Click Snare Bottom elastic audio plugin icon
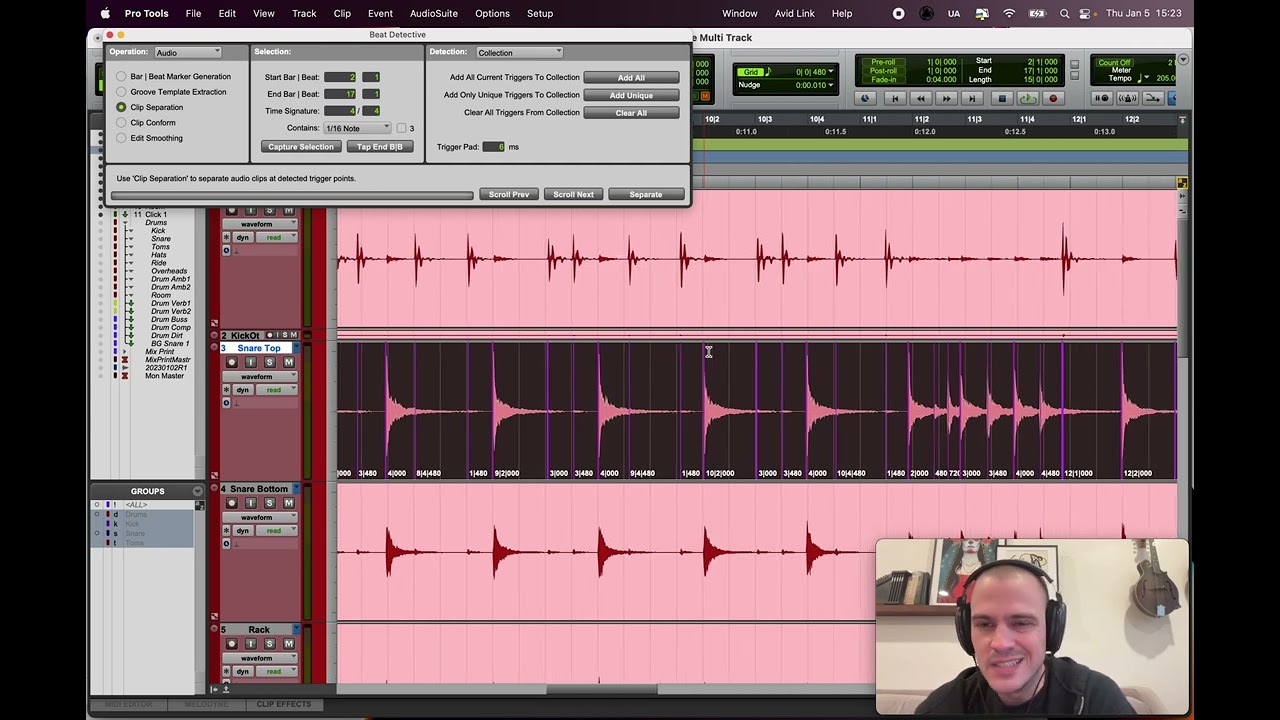 click(x=226, y=544)
